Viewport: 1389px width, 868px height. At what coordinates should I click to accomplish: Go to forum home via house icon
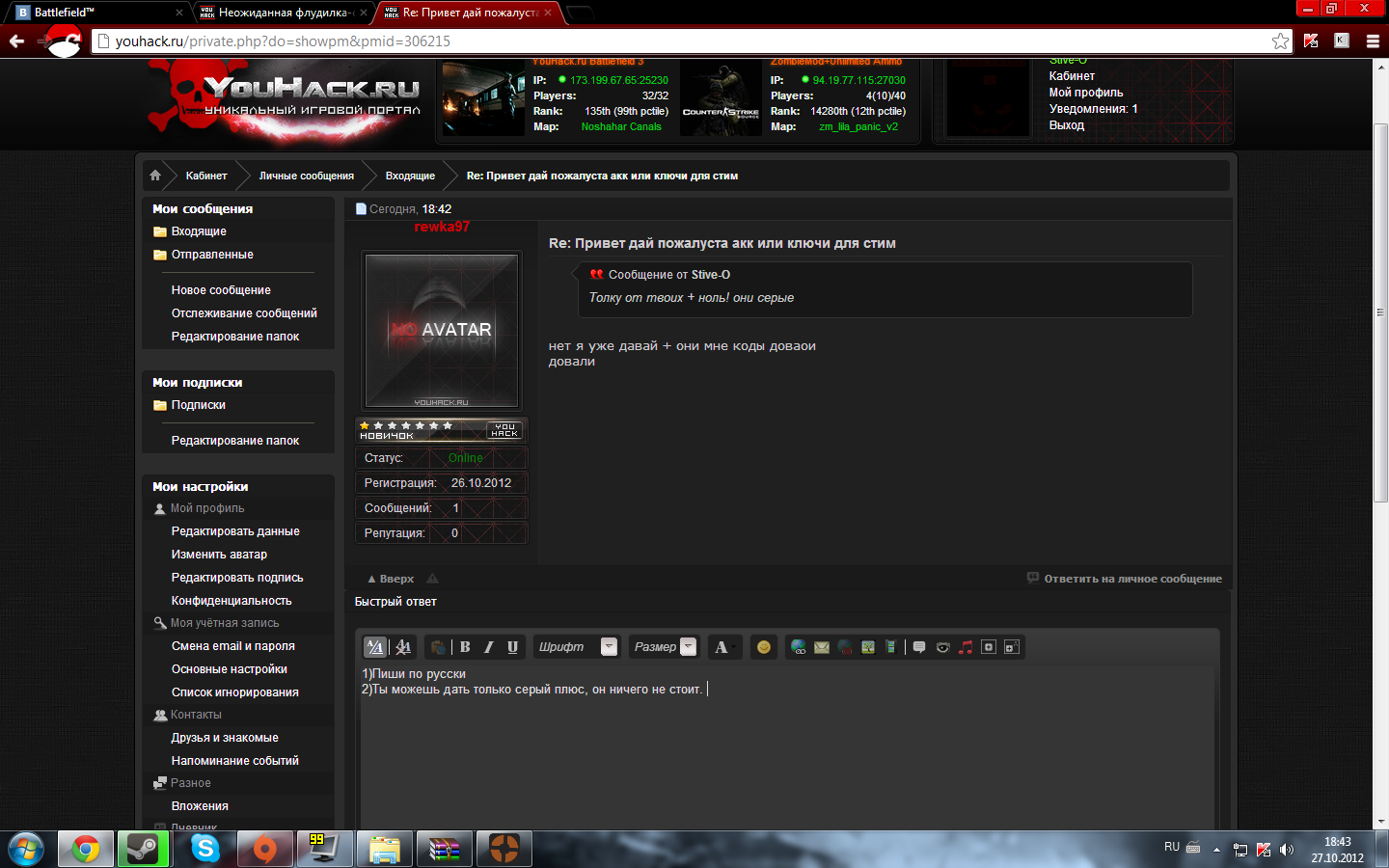coord(155,176)
